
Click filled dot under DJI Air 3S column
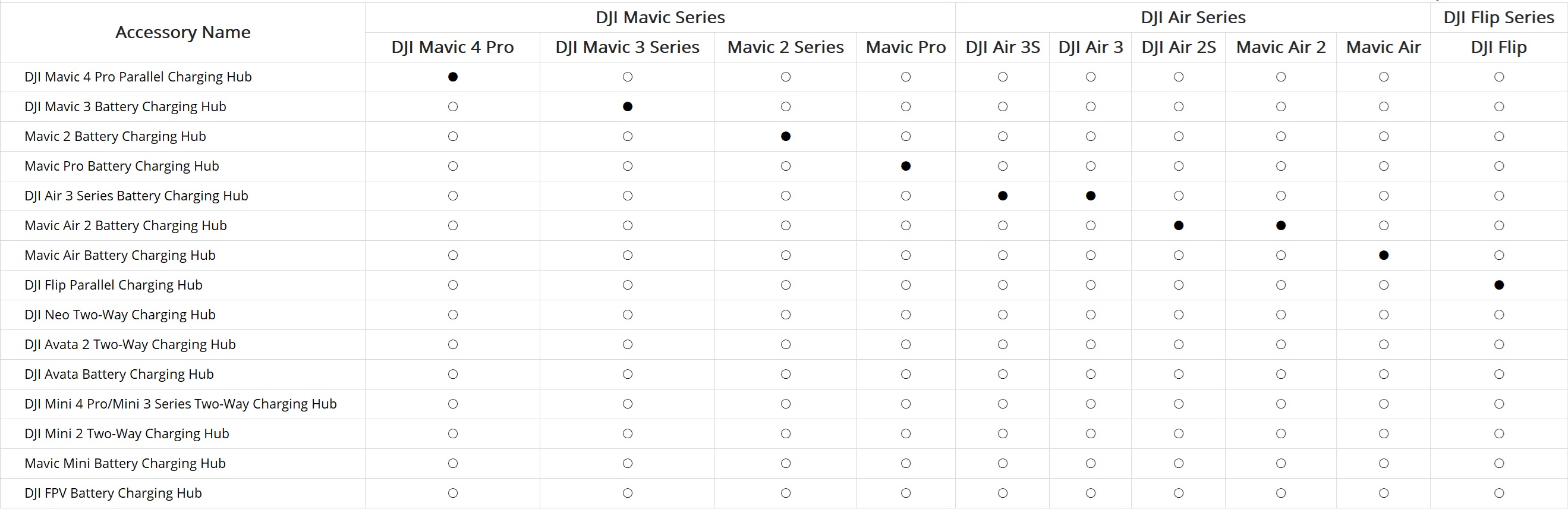(x=1003, y=196)
